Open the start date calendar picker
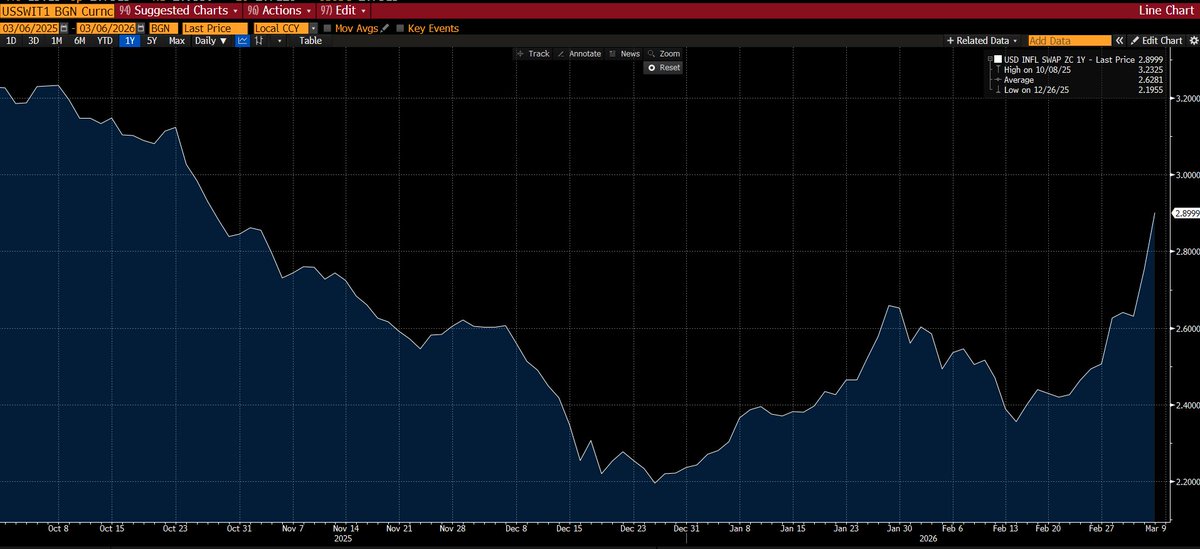 click(64, 28)
